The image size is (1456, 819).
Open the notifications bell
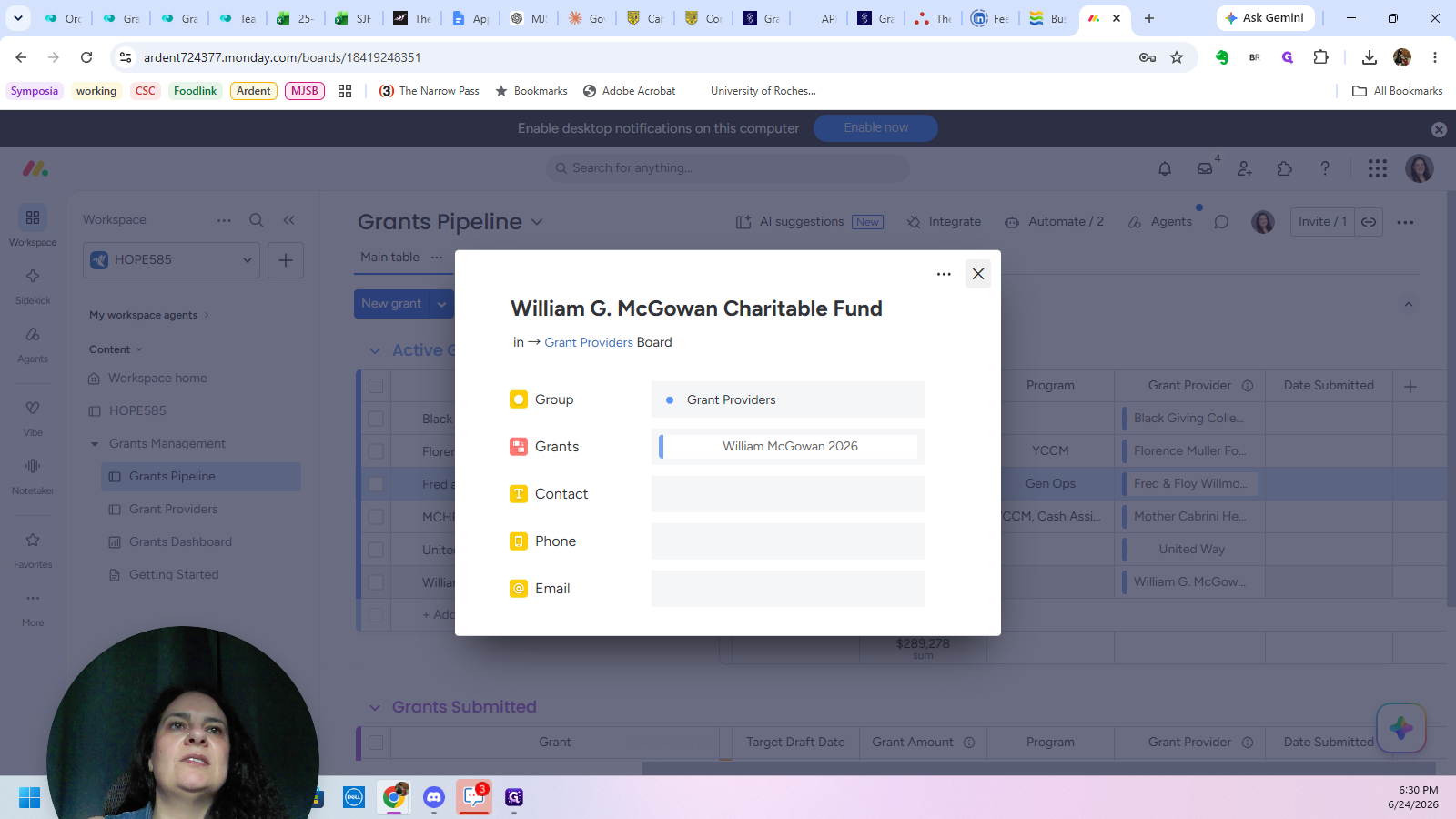(x=1165, y=168)
